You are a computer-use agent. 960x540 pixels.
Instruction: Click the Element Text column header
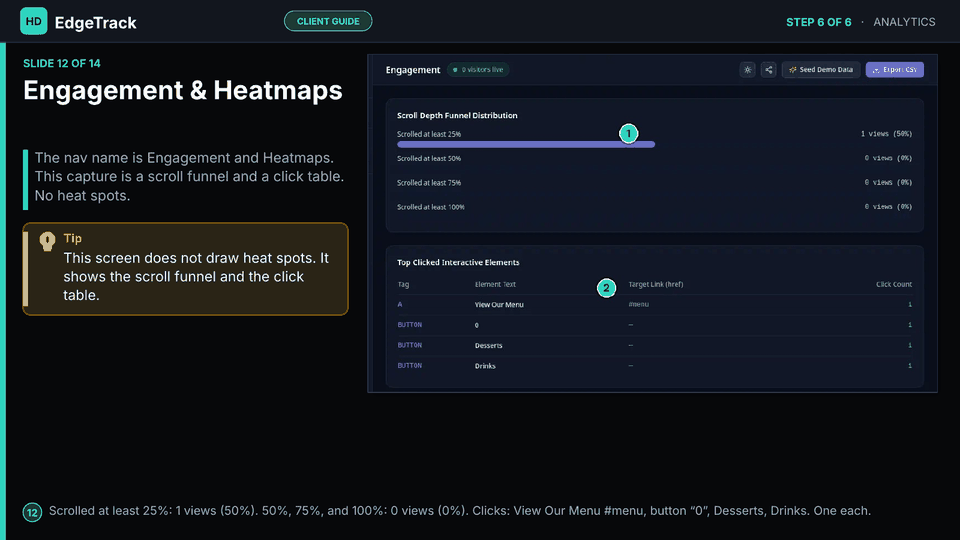pos(495,284)
